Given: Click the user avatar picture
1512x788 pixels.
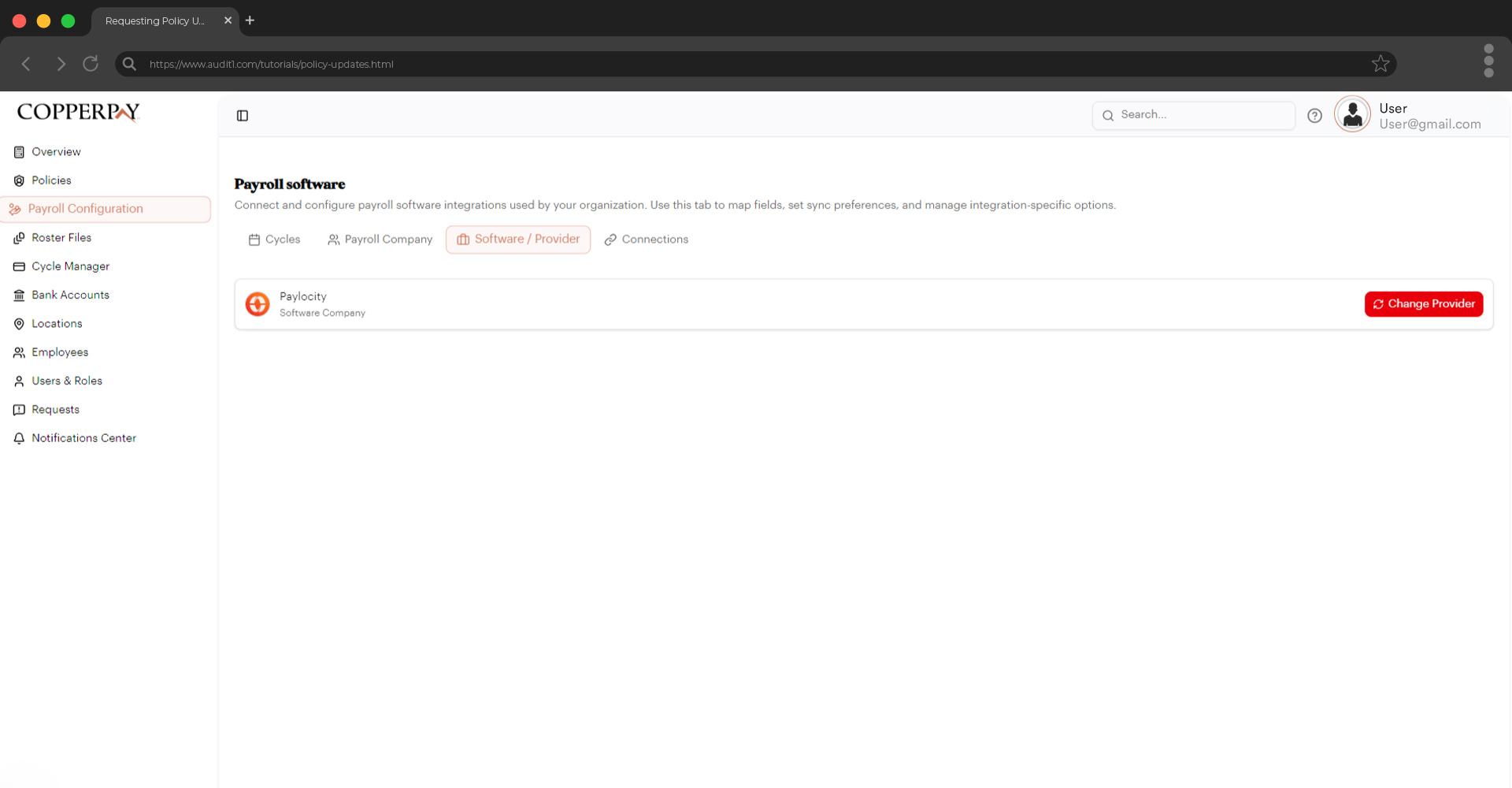Looking at the screenshot, I should point(1352,114).
